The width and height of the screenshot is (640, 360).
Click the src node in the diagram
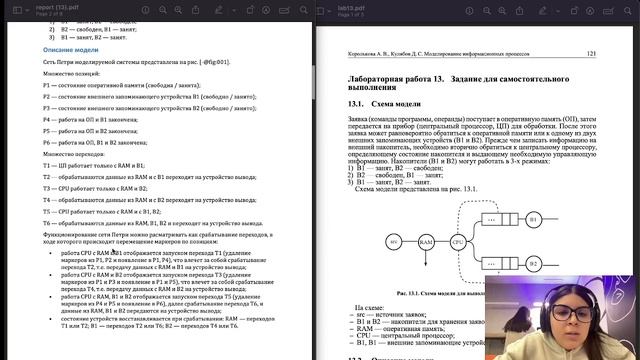pos(394,242)
